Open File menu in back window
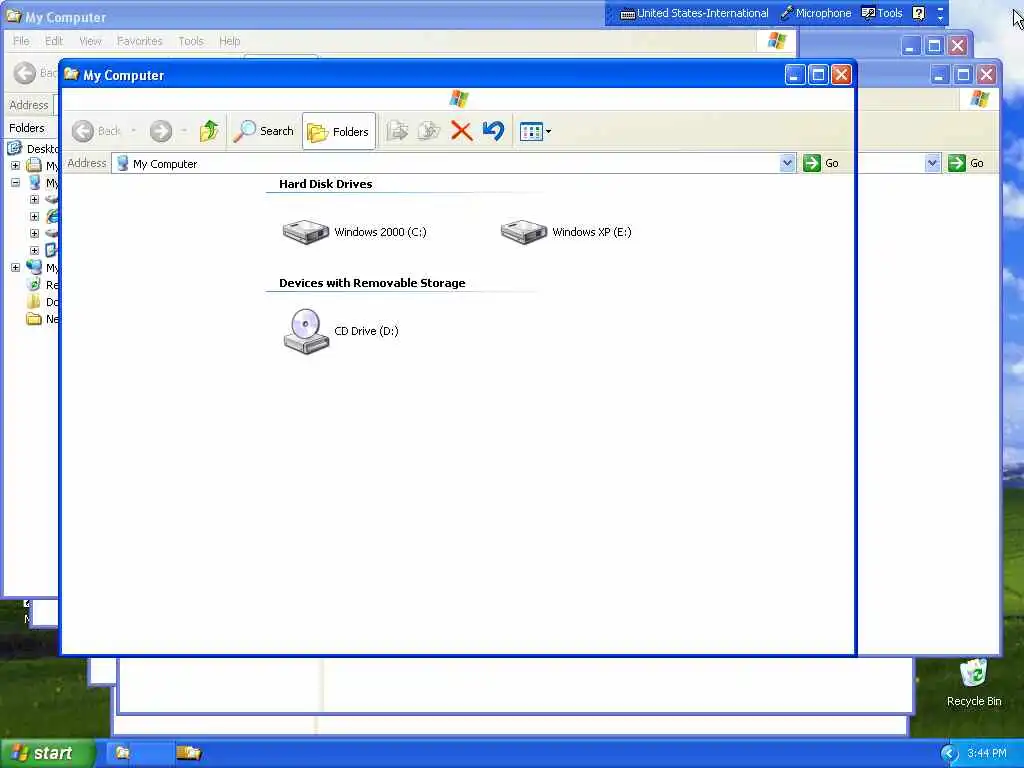Viewport: 1024px width, 768px height. 21,41
